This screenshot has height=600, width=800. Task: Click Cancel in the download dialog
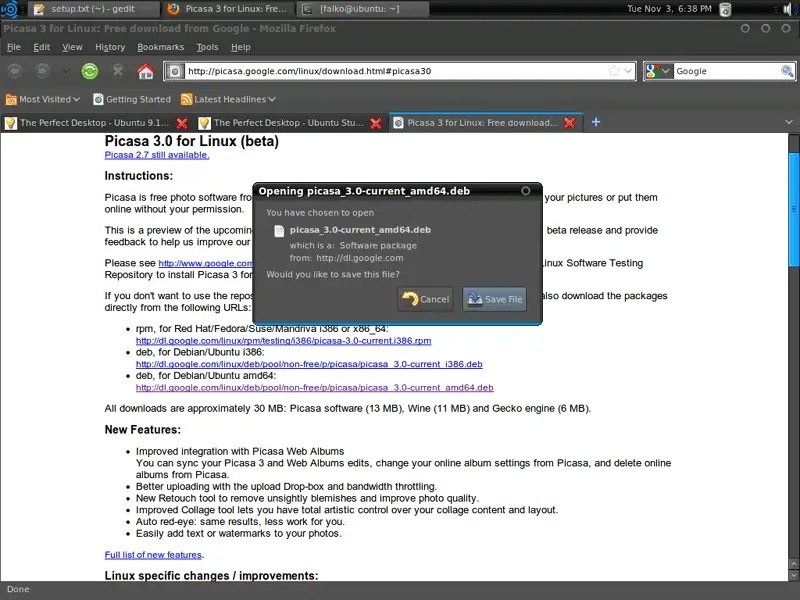(x=425, y=299)
